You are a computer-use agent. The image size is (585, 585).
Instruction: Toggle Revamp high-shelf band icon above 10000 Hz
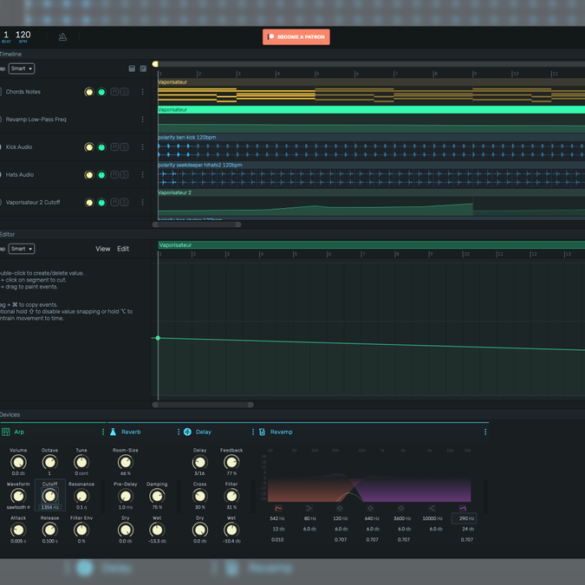coord(432,508)
